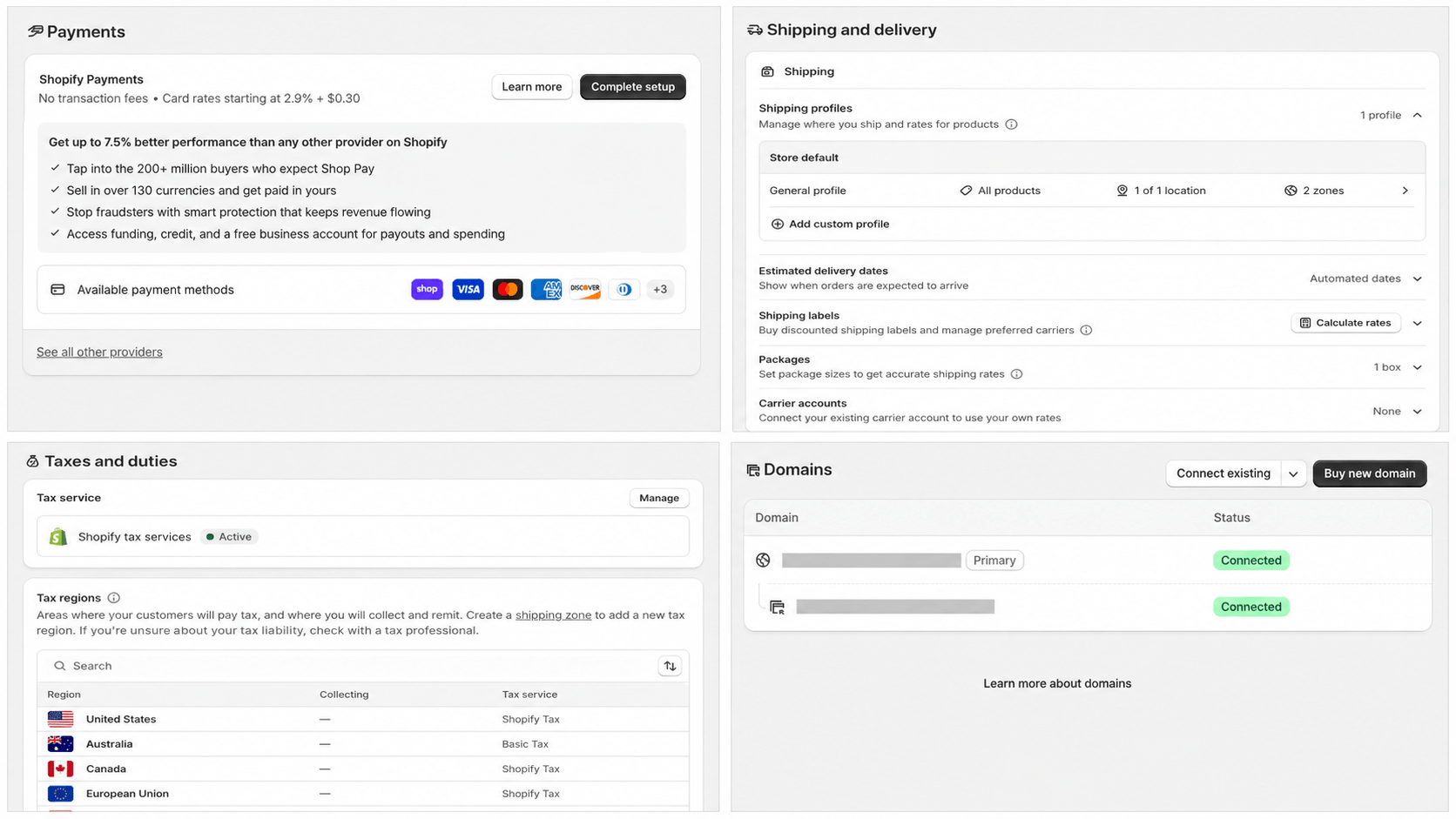Click Buy new domain
The height and width of the screenshot is (819, 1456).
pos(1370,473)
